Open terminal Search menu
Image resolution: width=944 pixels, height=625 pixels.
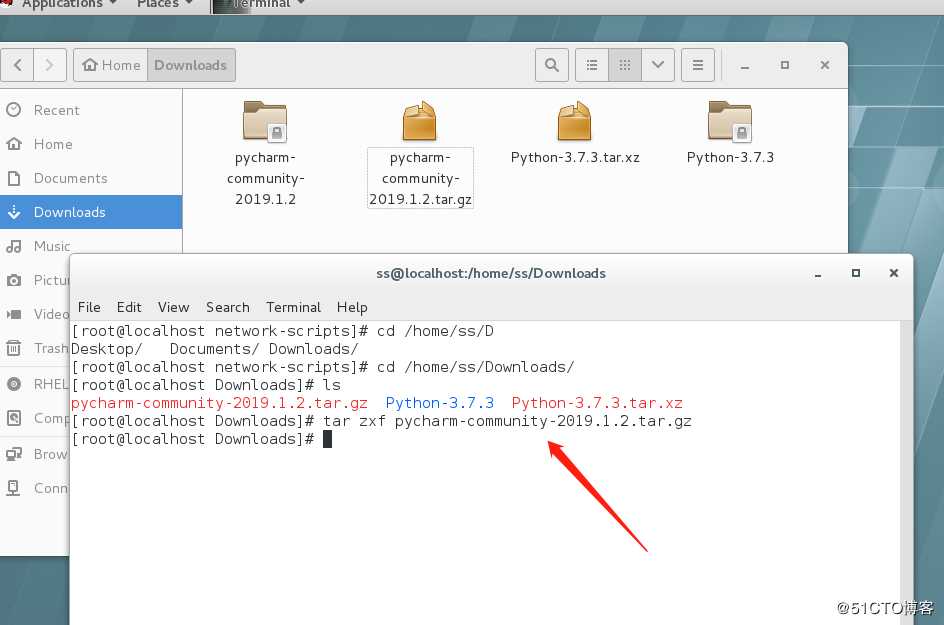point(228,307)
